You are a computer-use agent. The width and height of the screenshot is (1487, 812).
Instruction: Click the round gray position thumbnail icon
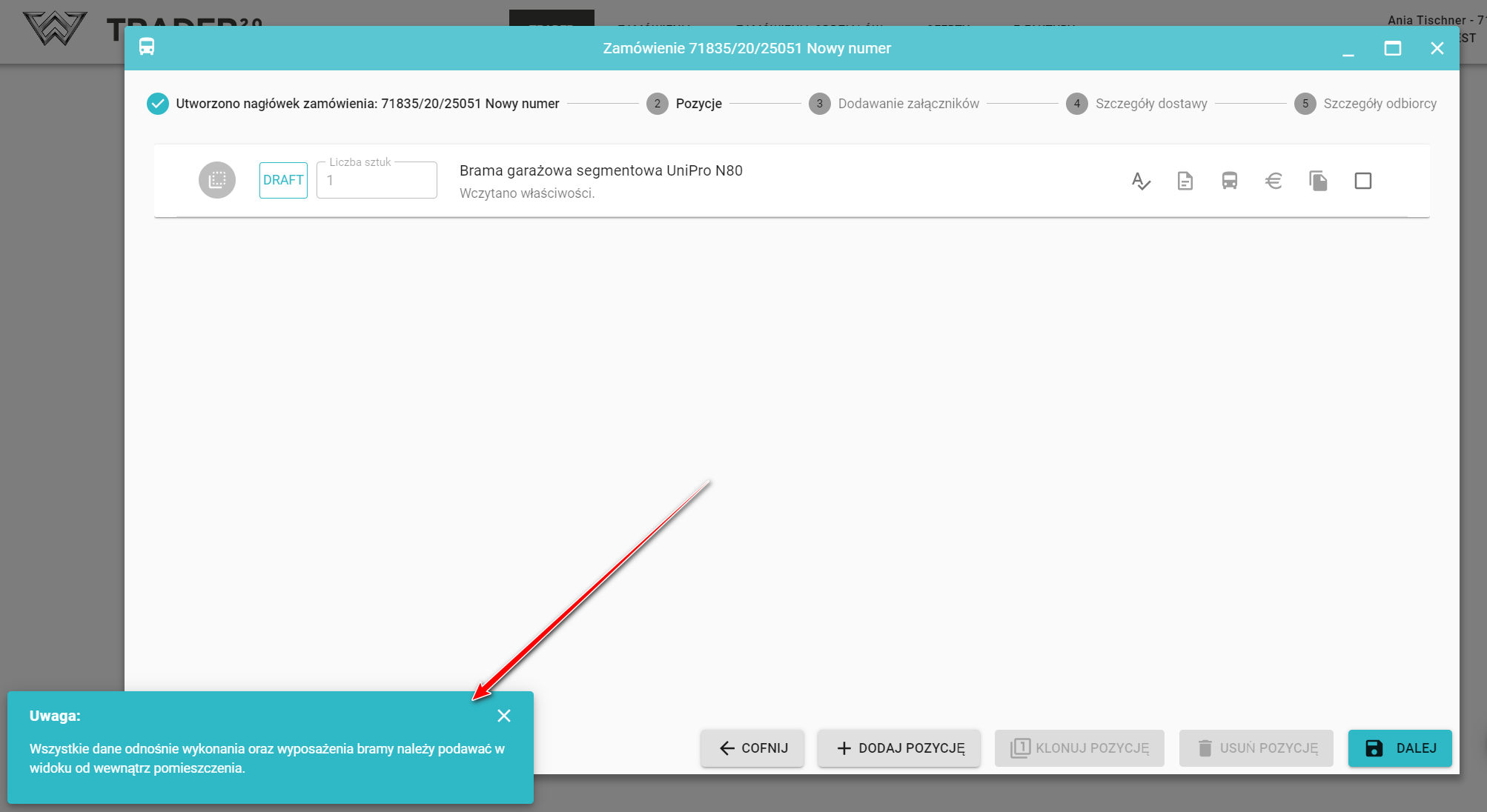pos(217,180)
